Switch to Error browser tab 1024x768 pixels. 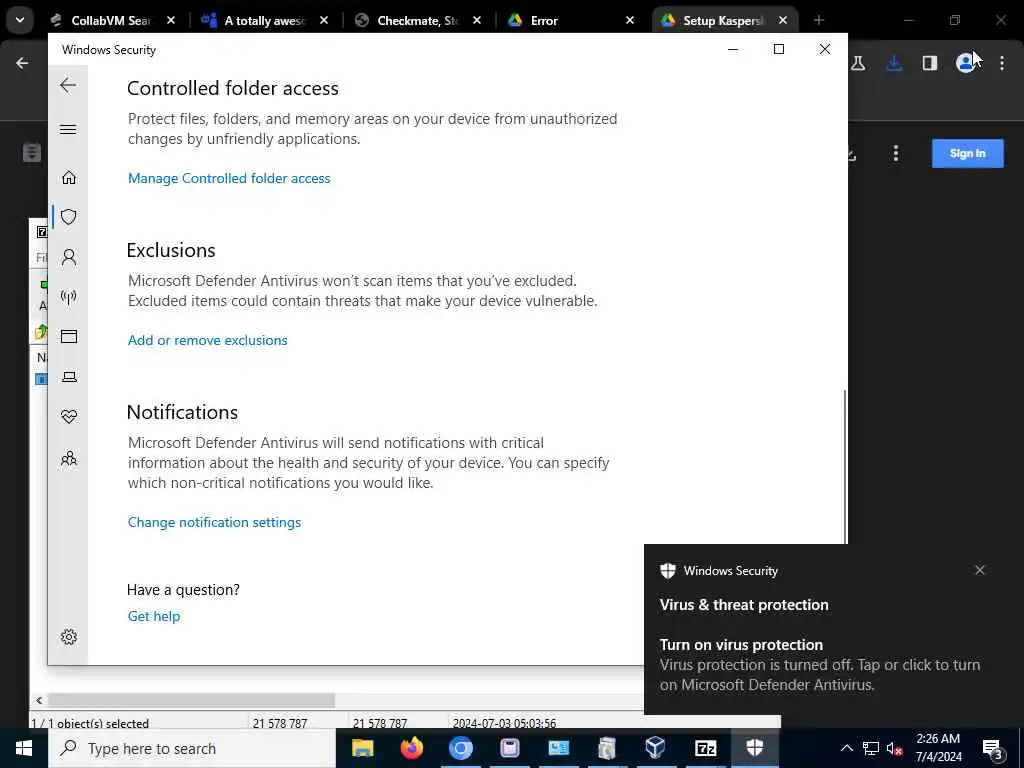pyautogui.click(x=562, y=20)
